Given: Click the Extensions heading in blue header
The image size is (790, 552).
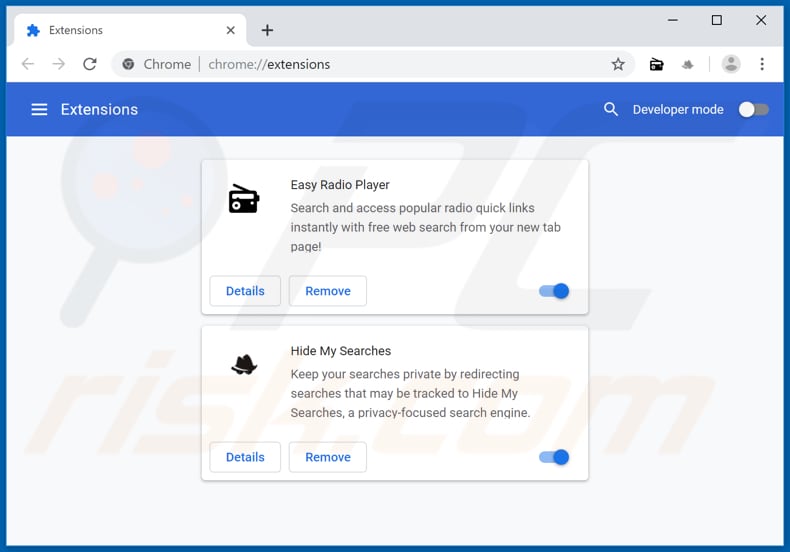Looking at the screenshot, I should (x=99, y=109).
